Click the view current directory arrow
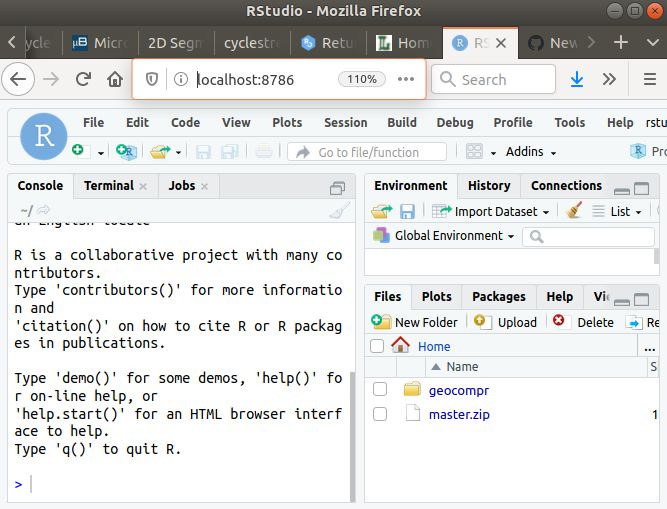 click(43, 210)
